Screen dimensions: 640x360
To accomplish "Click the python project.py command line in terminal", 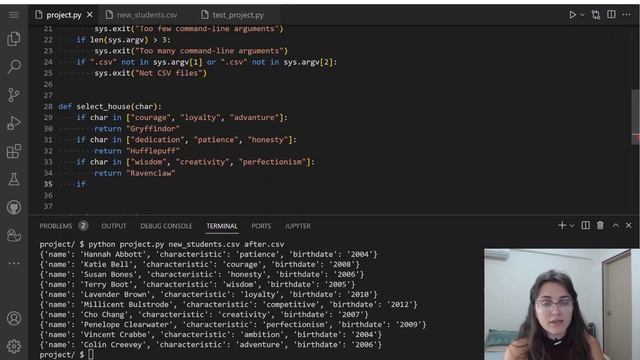I will coord(186,244).
